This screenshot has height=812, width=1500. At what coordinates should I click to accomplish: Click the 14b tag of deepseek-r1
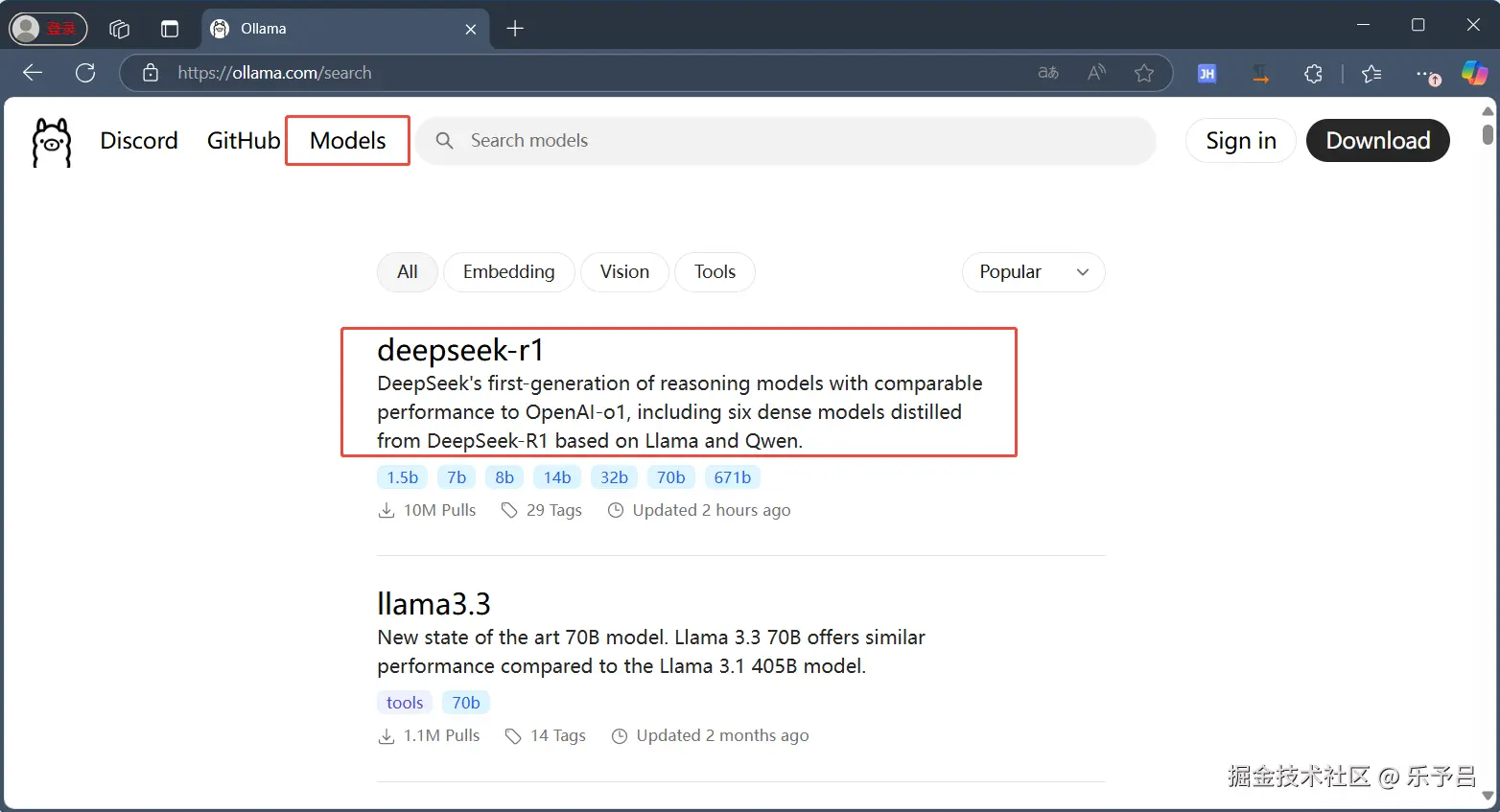point(557,477)
